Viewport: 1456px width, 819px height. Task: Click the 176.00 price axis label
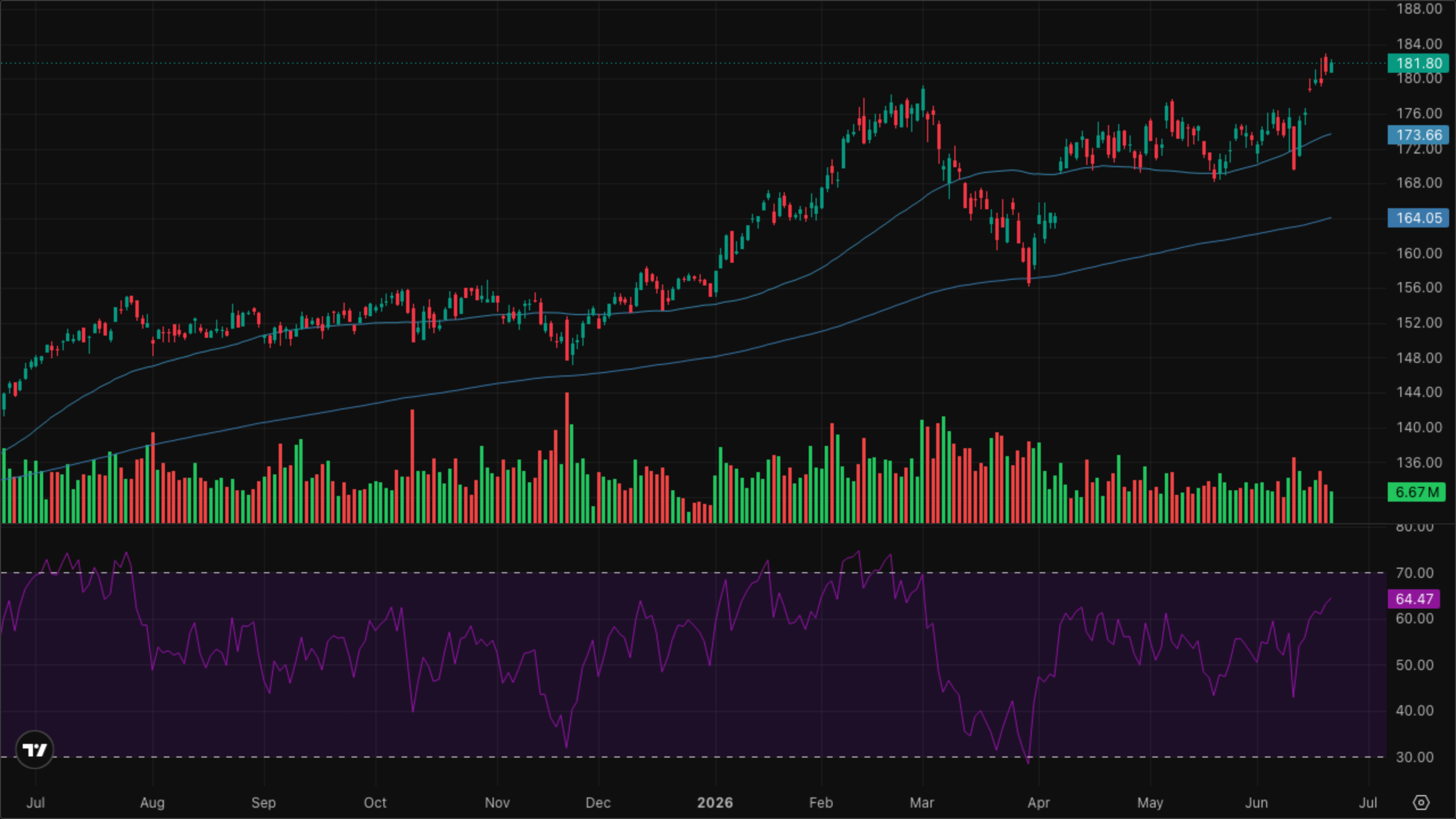click(x=1419, y=113)
